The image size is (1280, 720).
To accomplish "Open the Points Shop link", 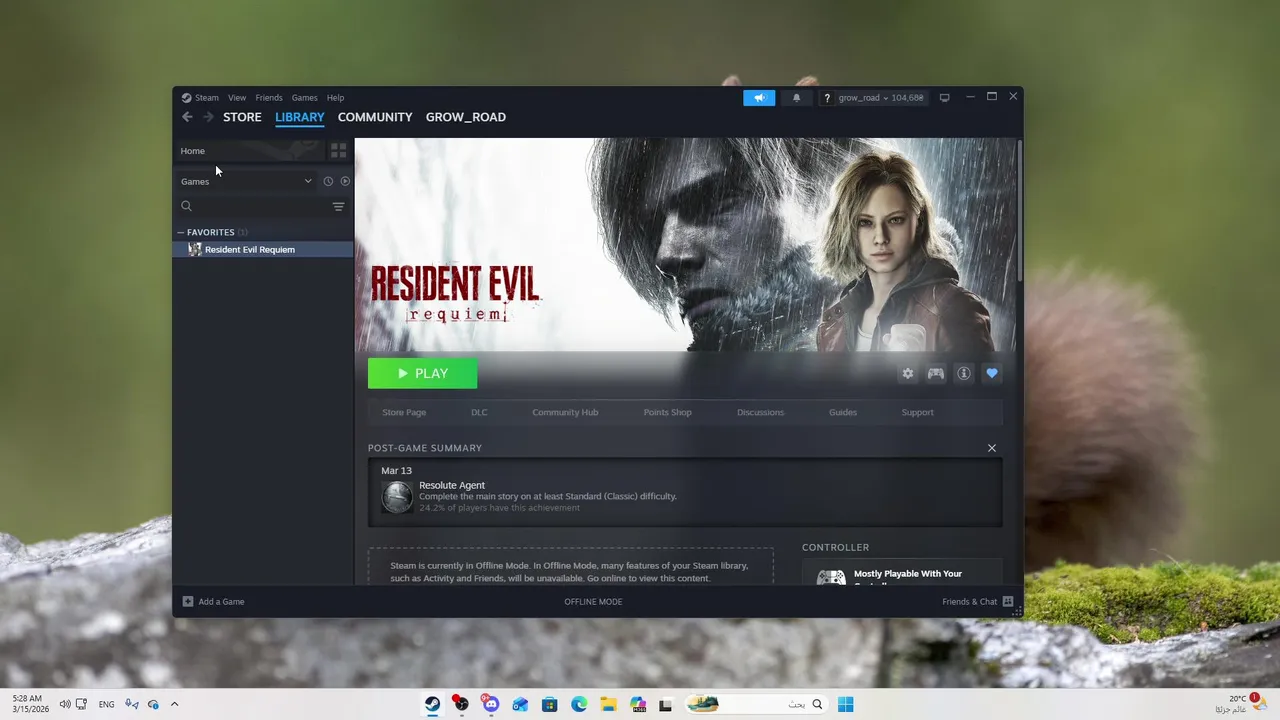I will coord(667,412).
